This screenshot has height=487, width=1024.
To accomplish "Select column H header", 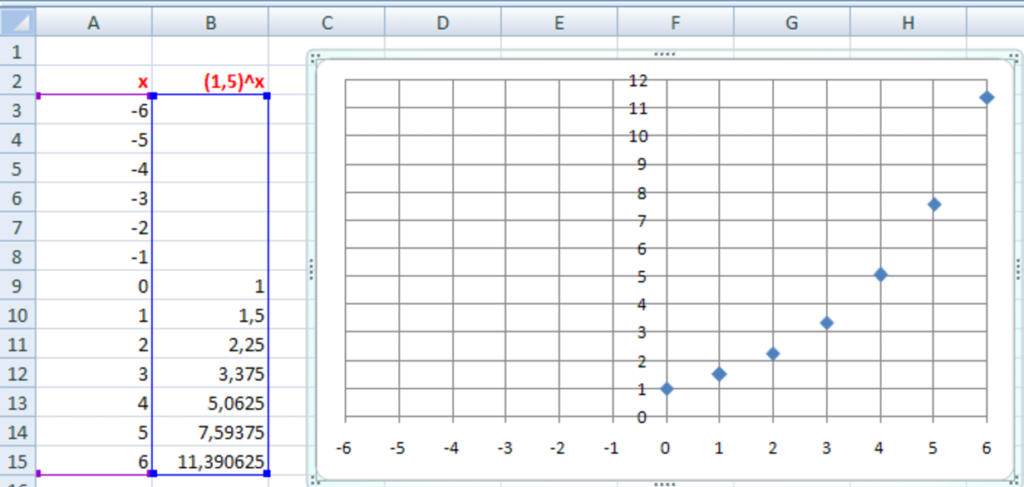I will [x=908, y=23].
